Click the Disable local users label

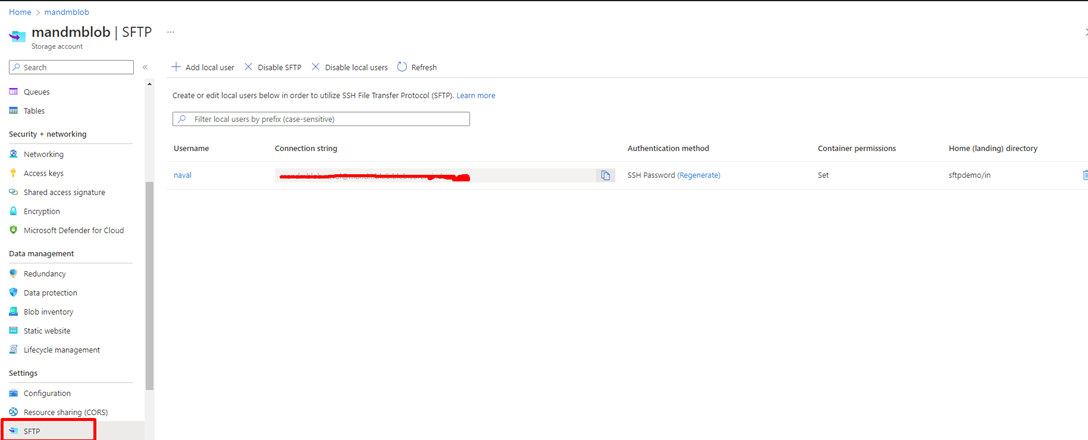(356, 67)
